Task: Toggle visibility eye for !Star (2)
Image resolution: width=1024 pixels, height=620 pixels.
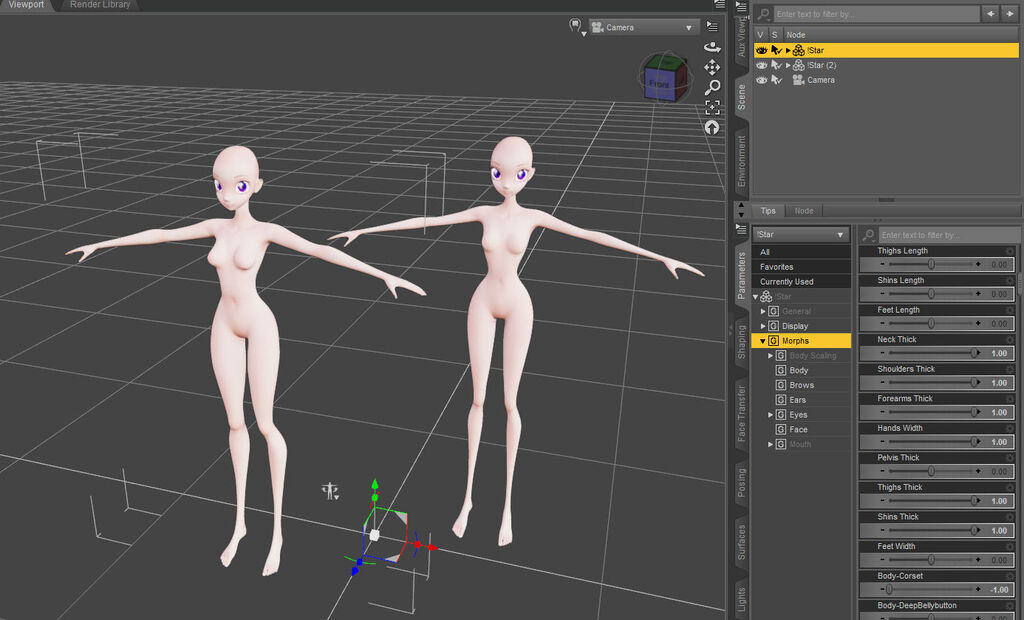Action: point(761,65)
